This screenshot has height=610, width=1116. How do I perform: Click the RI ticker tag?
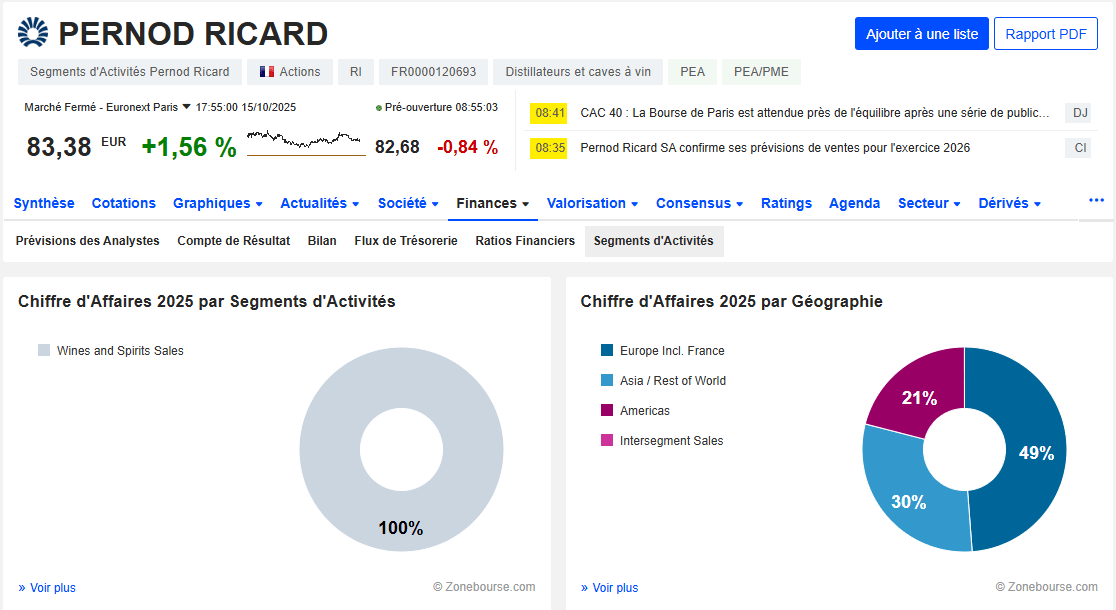(x=356, y=72)
